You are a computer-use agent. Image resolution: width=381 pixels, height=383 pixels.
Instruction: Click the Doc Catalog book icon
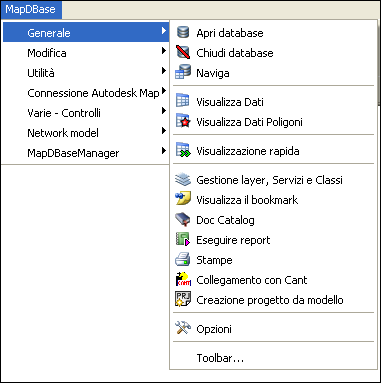click(x=183, y=219)
